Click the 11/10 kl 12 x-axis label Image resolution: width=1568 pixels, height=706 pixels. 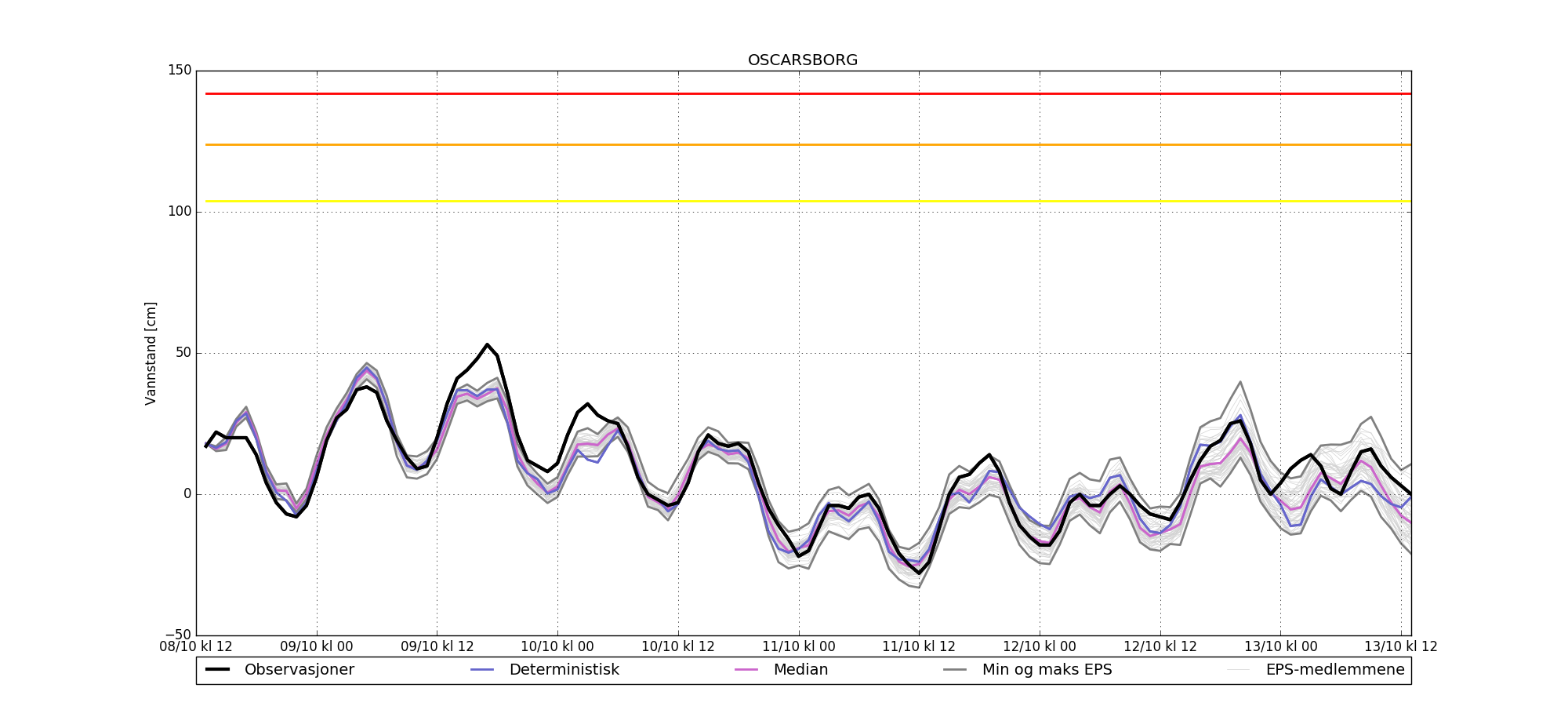click(919, 646)
